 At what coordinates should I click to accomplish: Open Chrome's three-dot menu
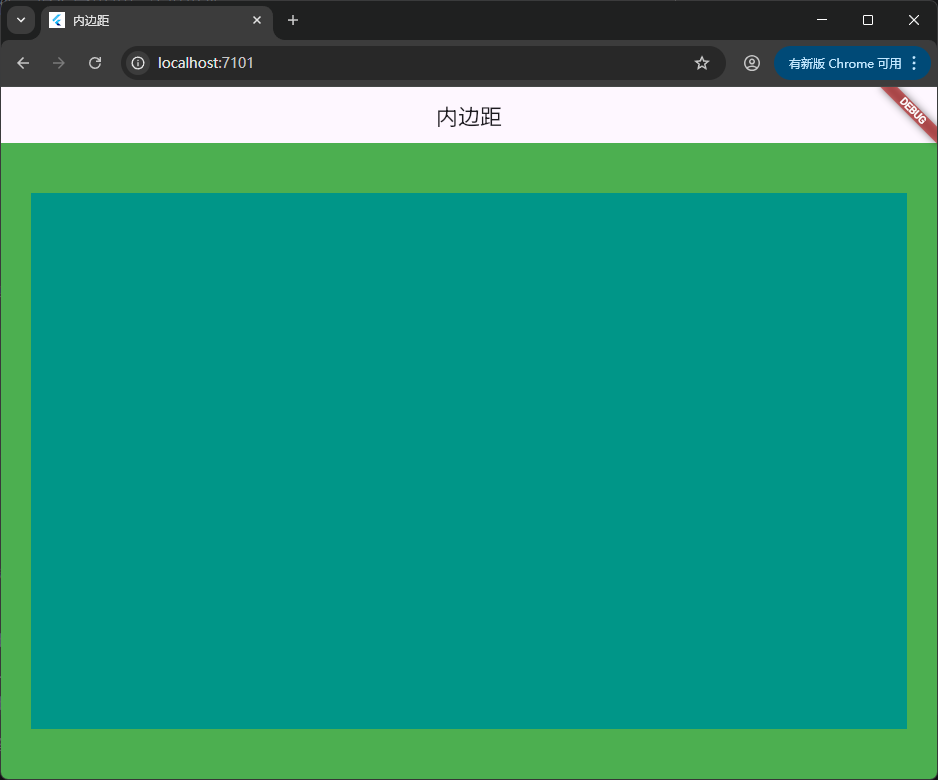(x=914, y=63)
